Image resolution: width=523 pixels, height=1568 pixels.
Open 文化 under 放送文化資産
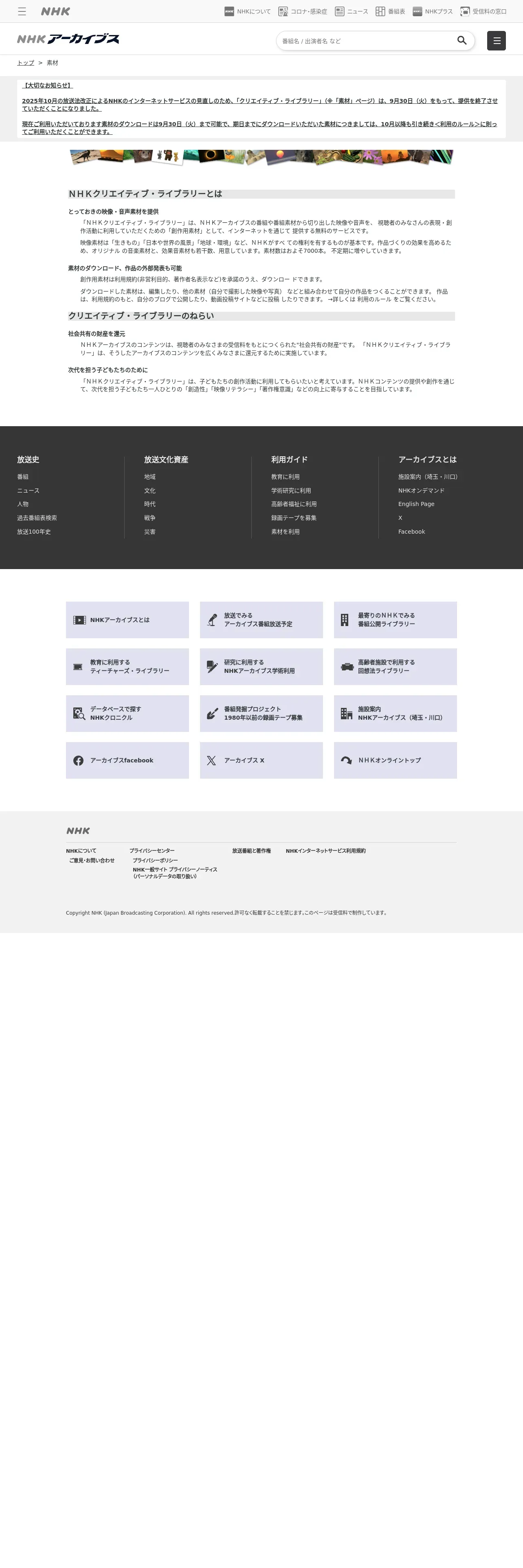pos(150,491)
